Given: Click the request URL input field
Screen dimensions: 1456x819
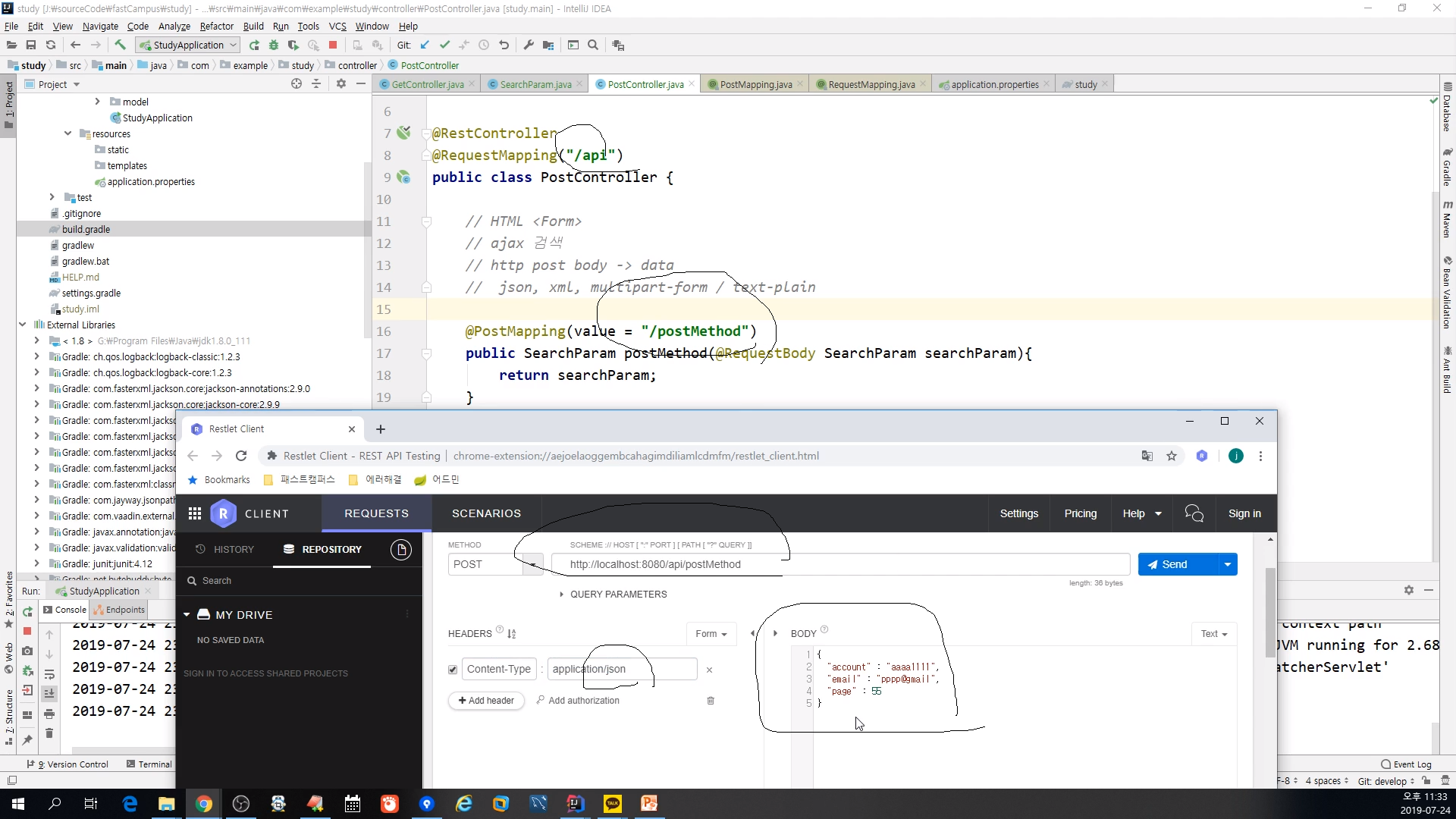Looking at the screenshot, I should click(x=839, y=564).
